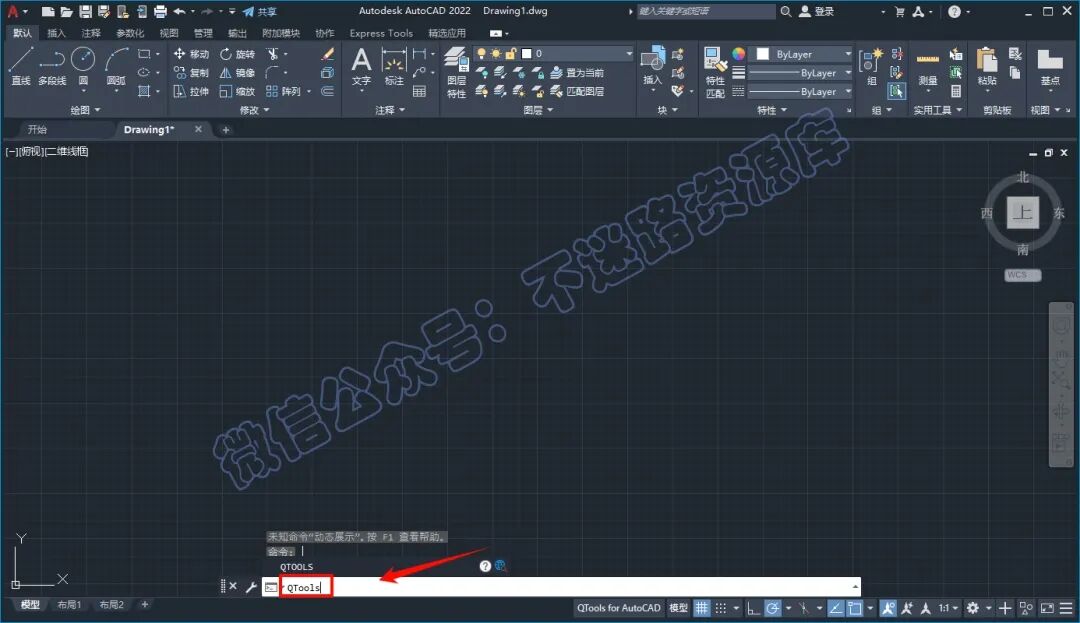Screen dimensions: 1080x623
Task: Click the 登录 sign-in button
Action: (816, 12)
